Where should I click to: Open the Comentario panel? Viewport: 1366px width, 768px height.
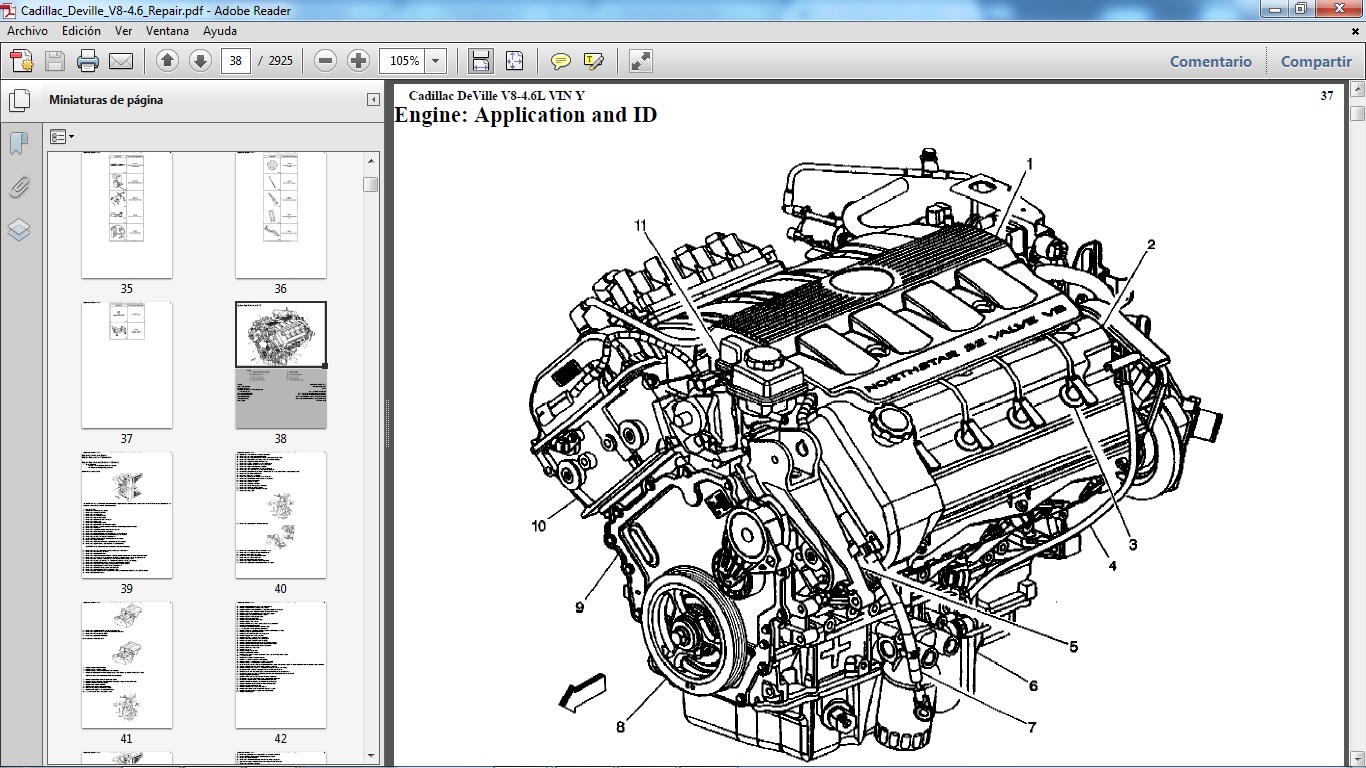pos(1210,61)
